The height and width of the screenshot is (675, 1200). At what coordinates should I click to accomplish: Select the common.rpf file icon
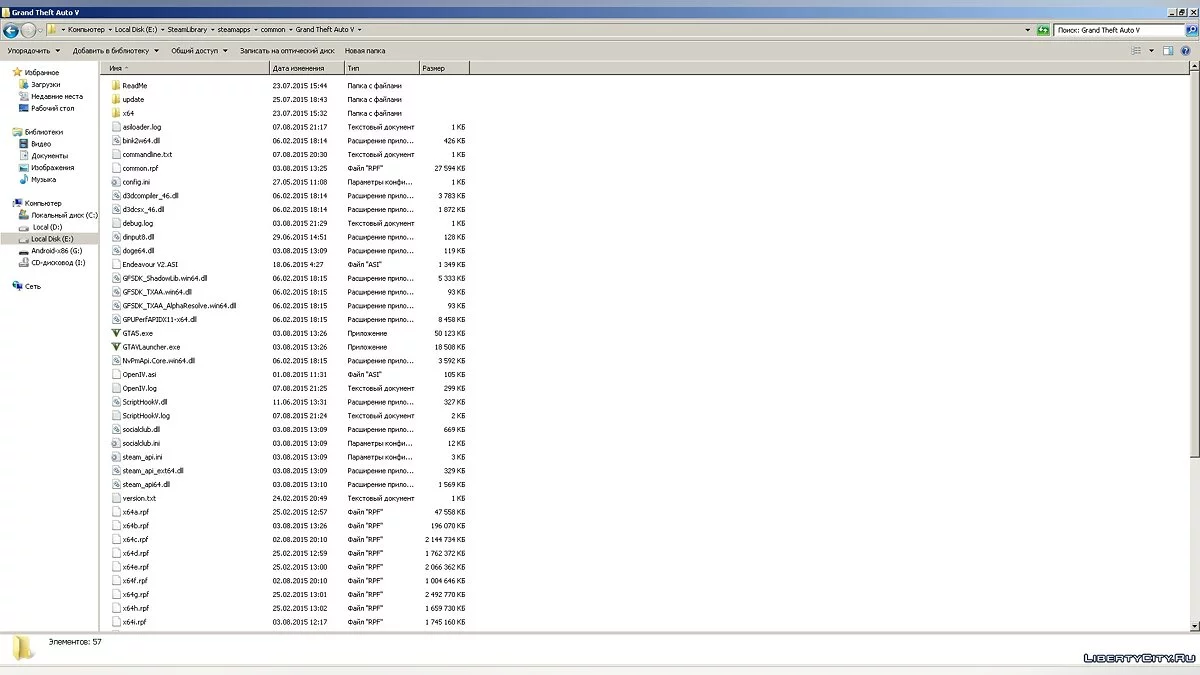pos(116,168)
